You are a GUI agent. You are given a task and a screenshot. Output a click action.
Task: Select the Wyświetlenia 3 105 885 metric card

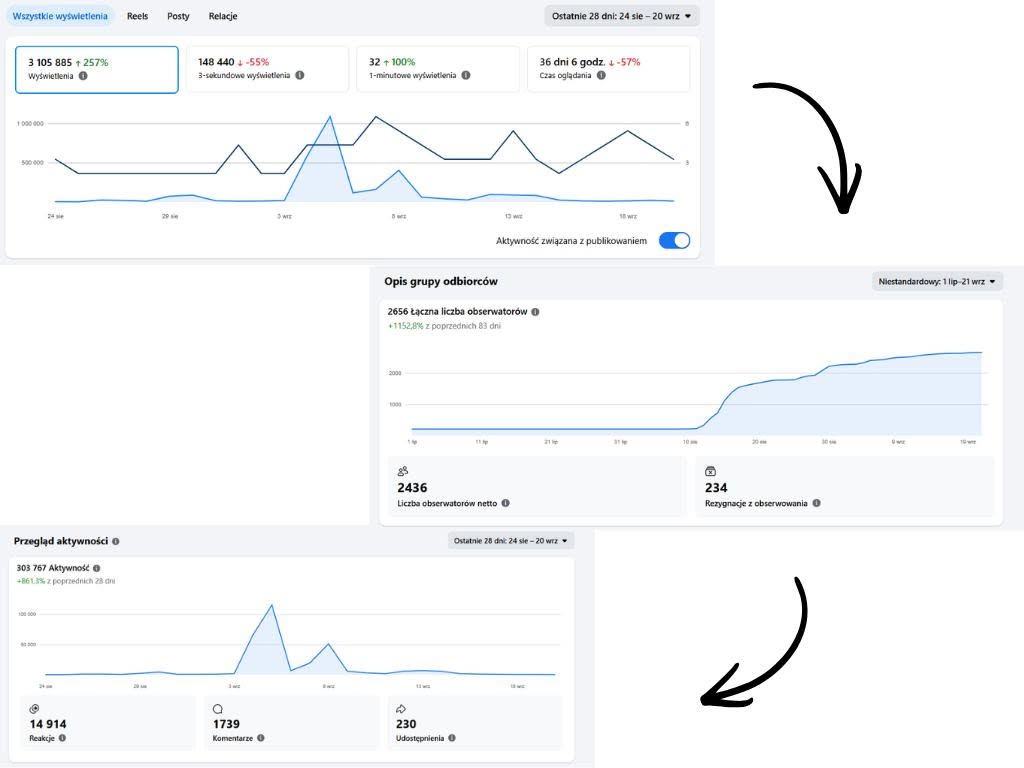(97, 69)
